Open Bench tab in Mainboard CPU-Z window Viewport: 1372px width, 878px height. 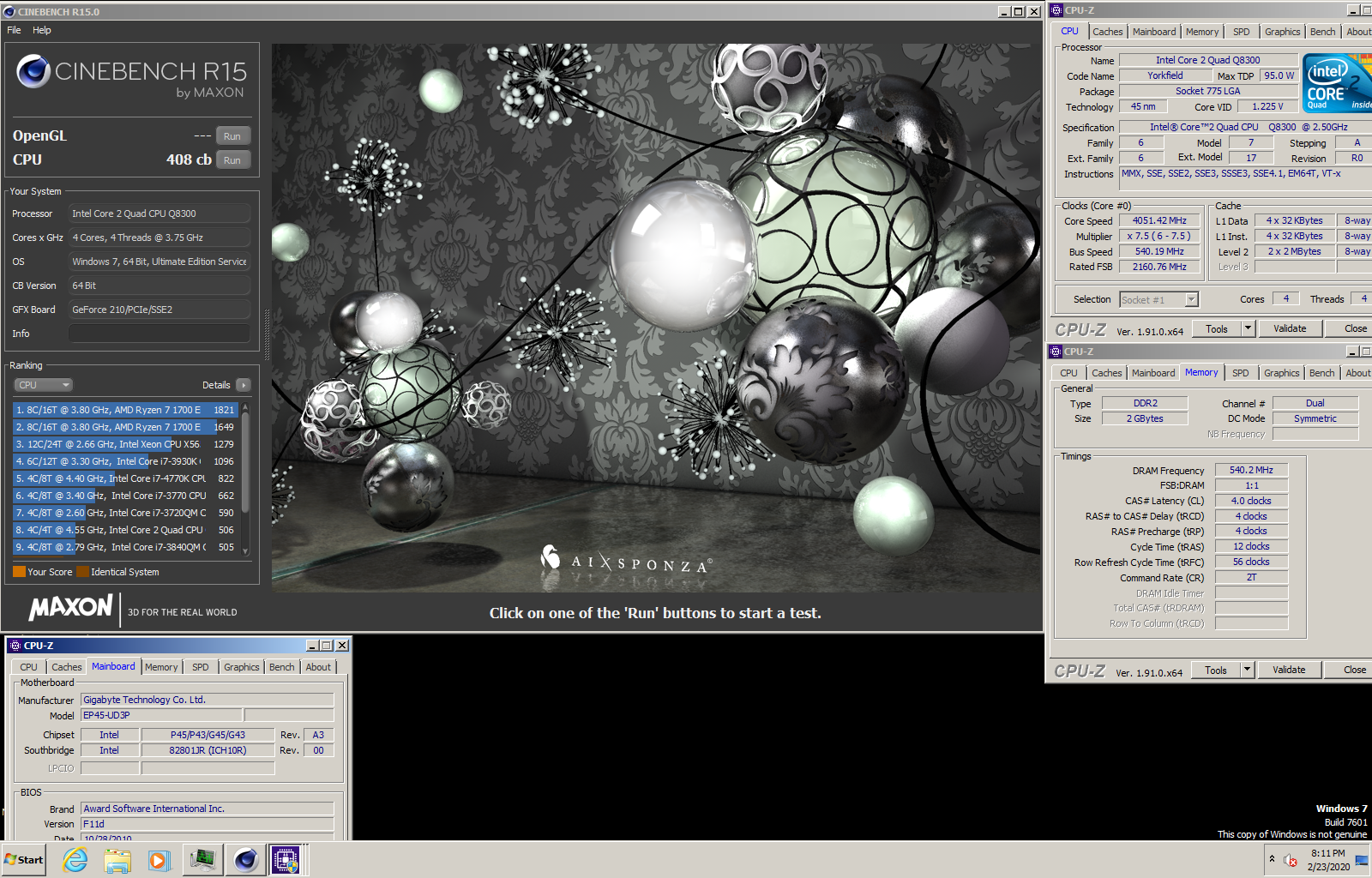pyautogui.click(x=281, y=667)
